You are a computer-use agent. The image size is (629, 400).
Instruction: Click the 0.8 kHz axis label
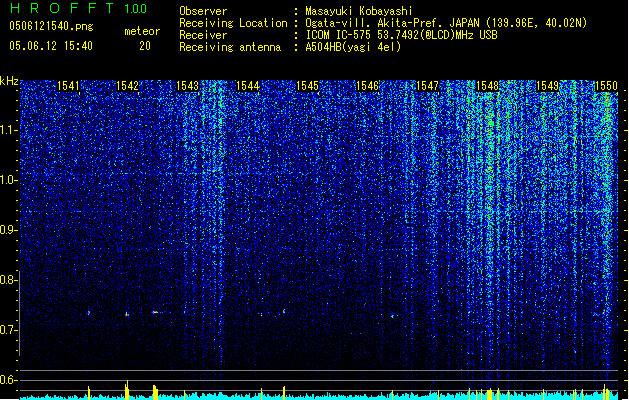click(9, 280)
